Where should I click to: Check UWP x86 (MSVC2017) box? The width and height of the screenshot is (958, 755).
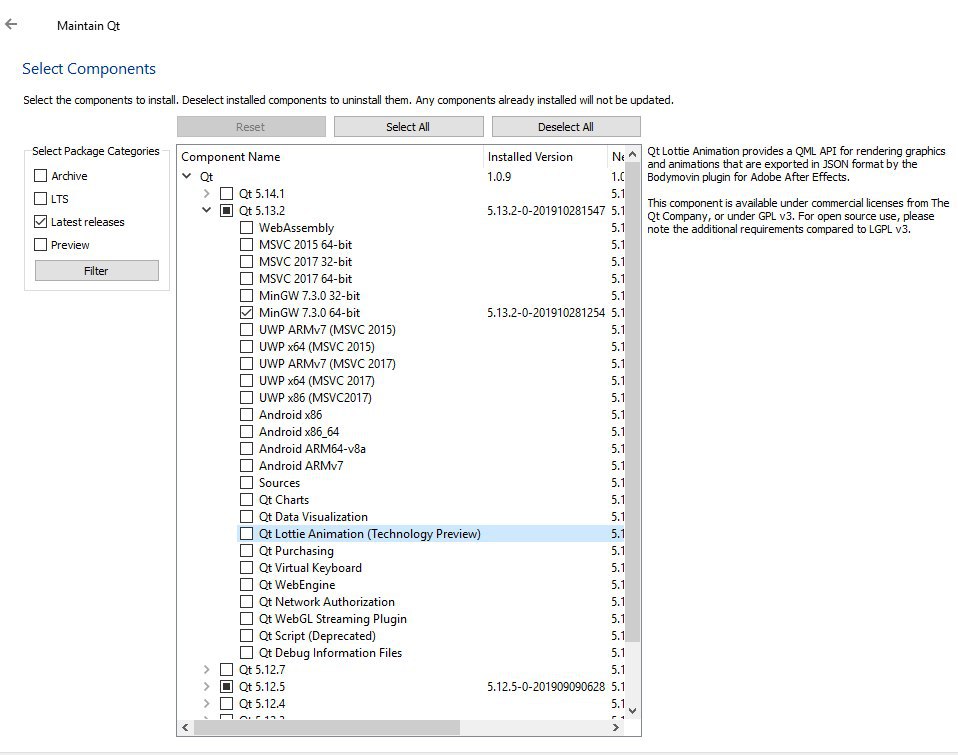[x=246, y=398]
